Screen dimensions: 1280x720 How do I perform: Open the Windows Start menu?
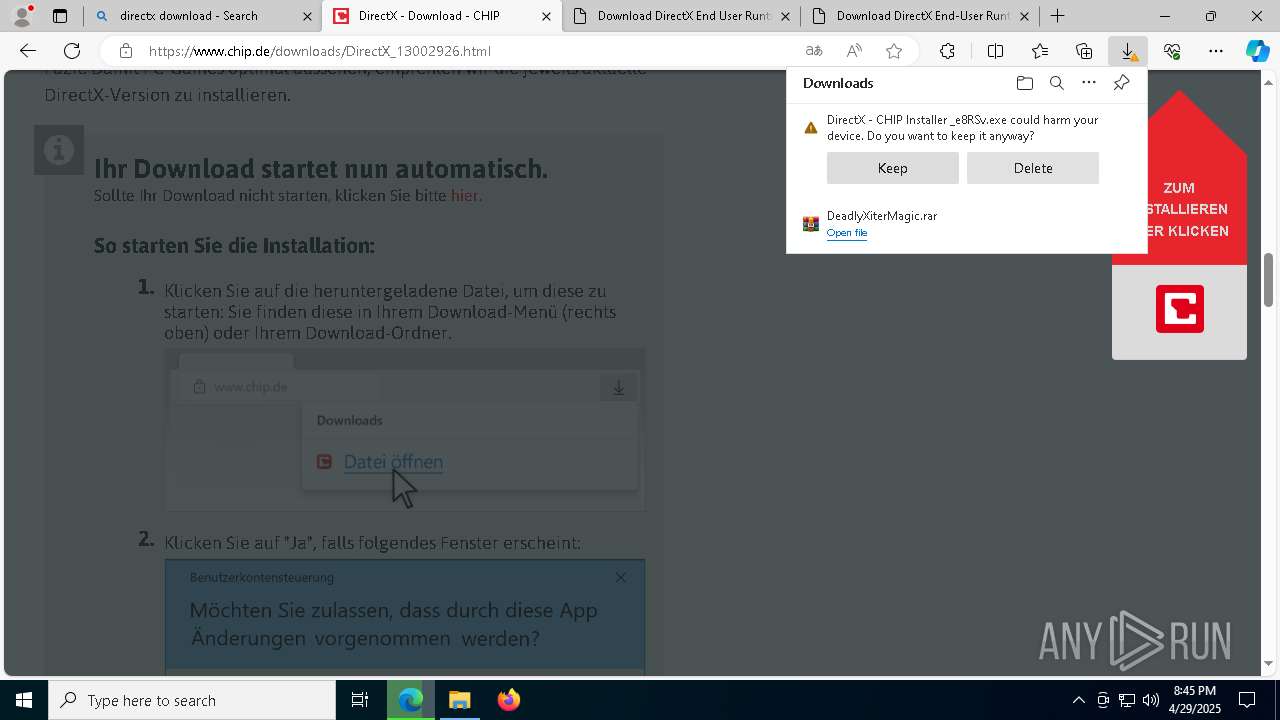click(24, 700)
